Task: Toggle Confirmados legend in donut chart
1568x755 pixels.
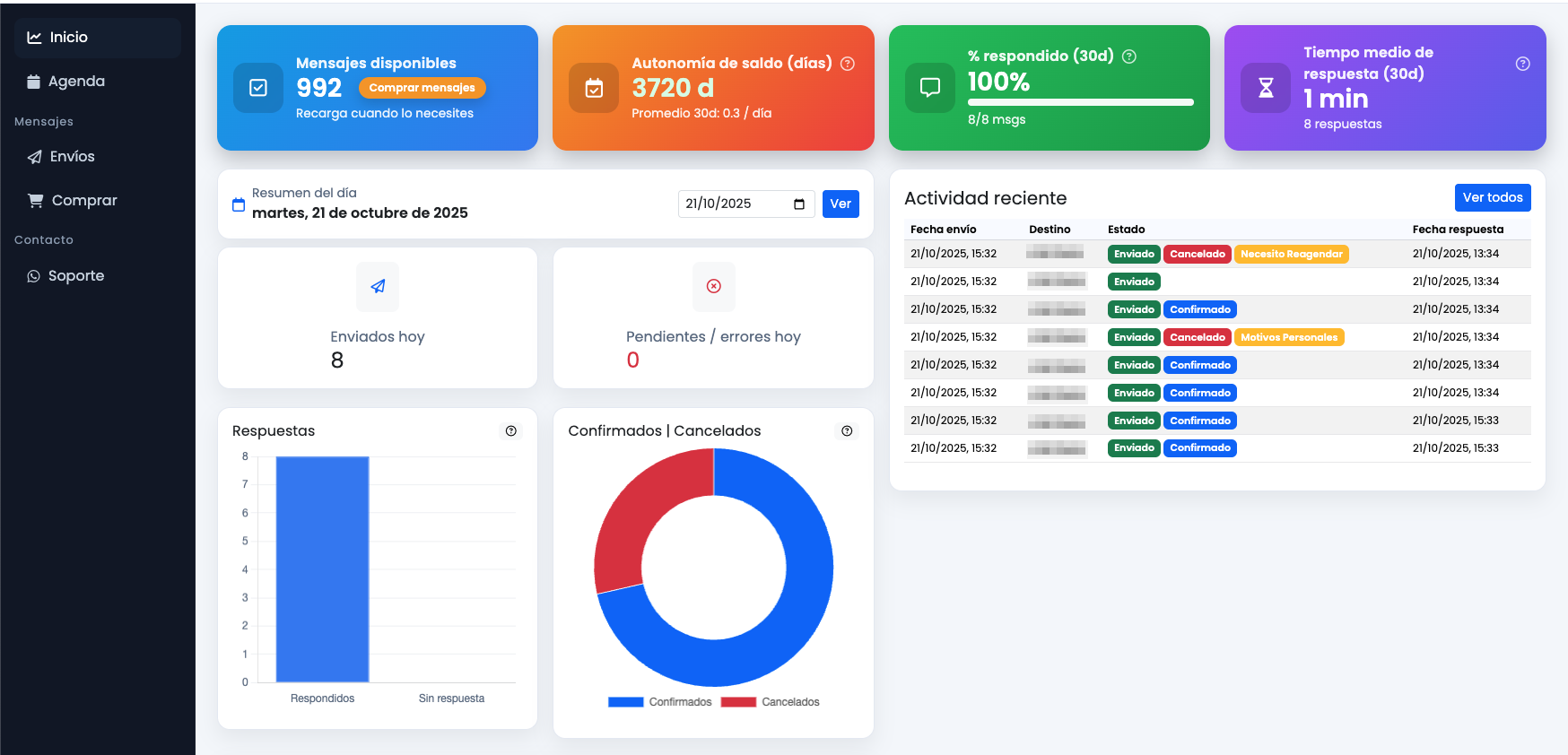Action: [x=660, y=702]
